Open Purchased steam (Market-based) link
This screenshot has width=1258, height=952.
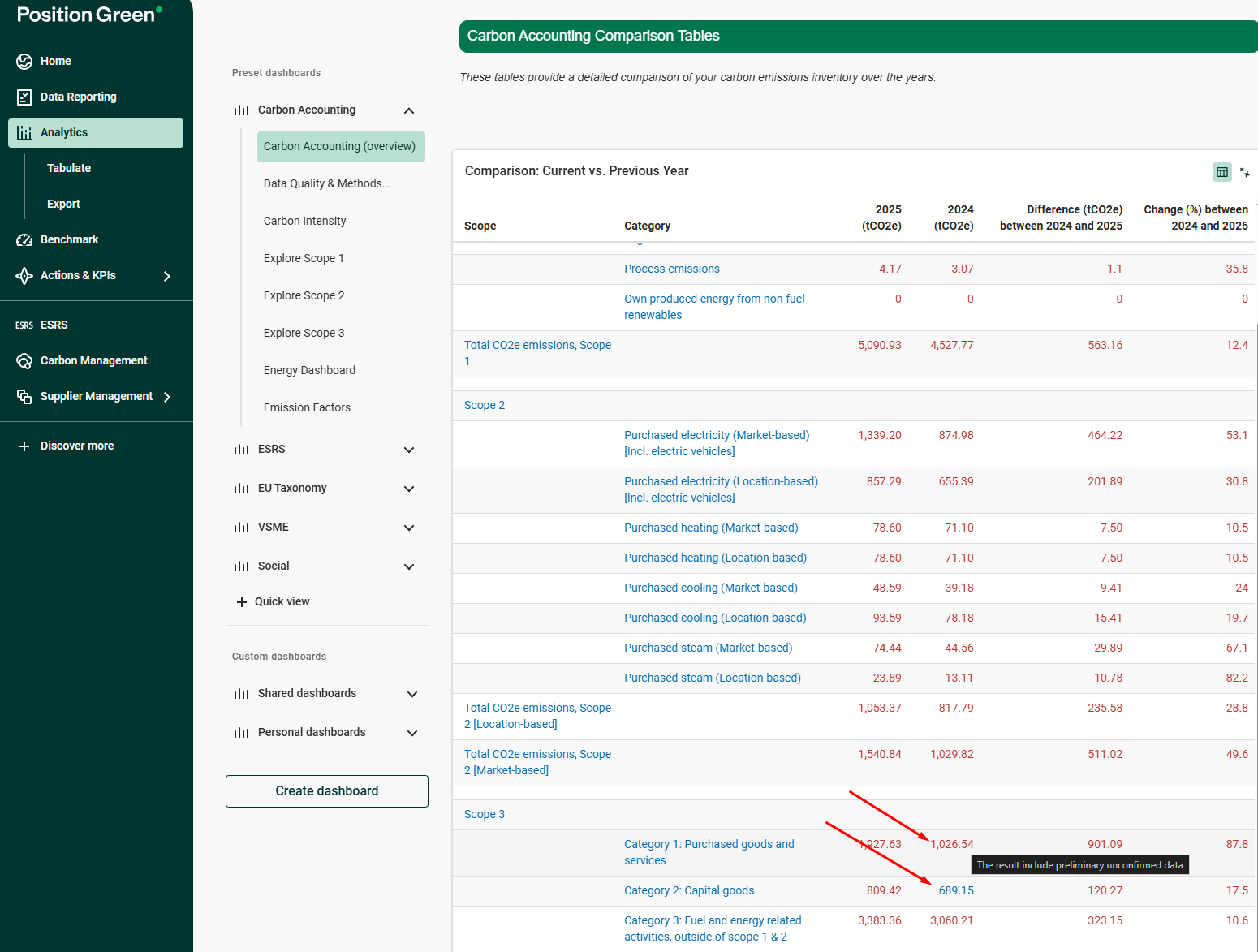click(x=708, y=648)
